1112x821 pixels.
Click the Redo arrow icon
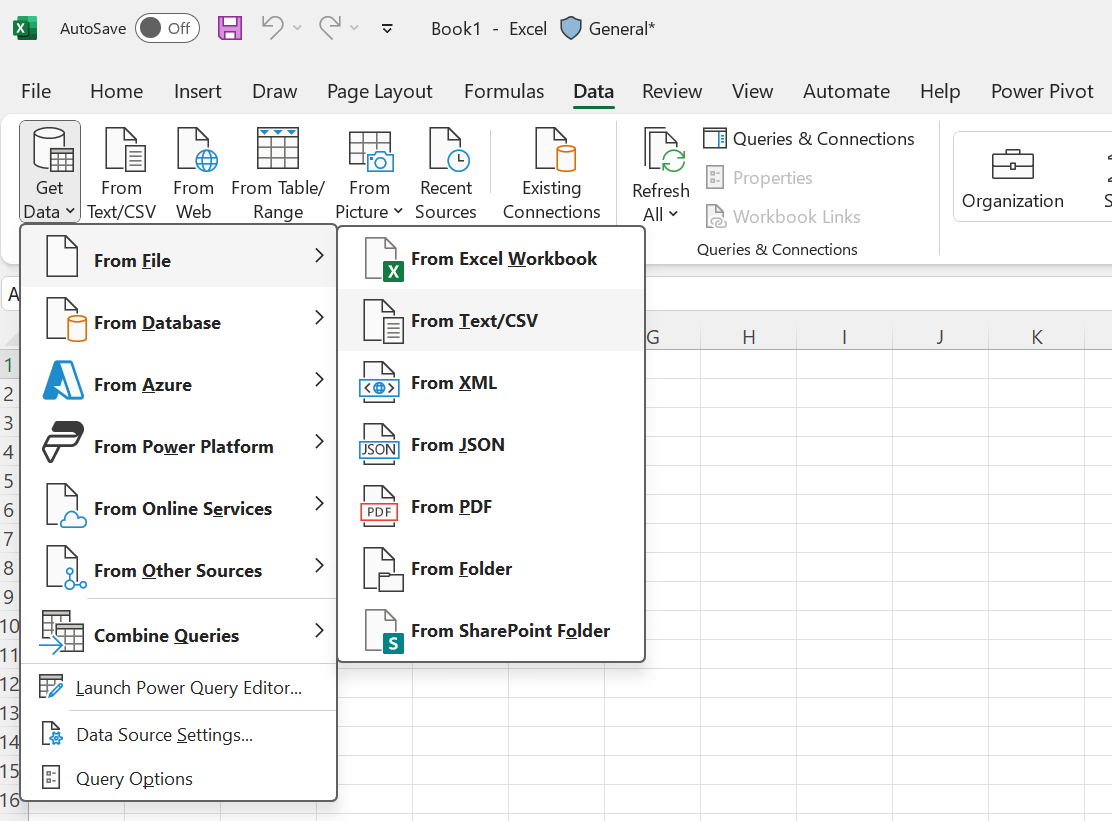(x=330, y=28)
